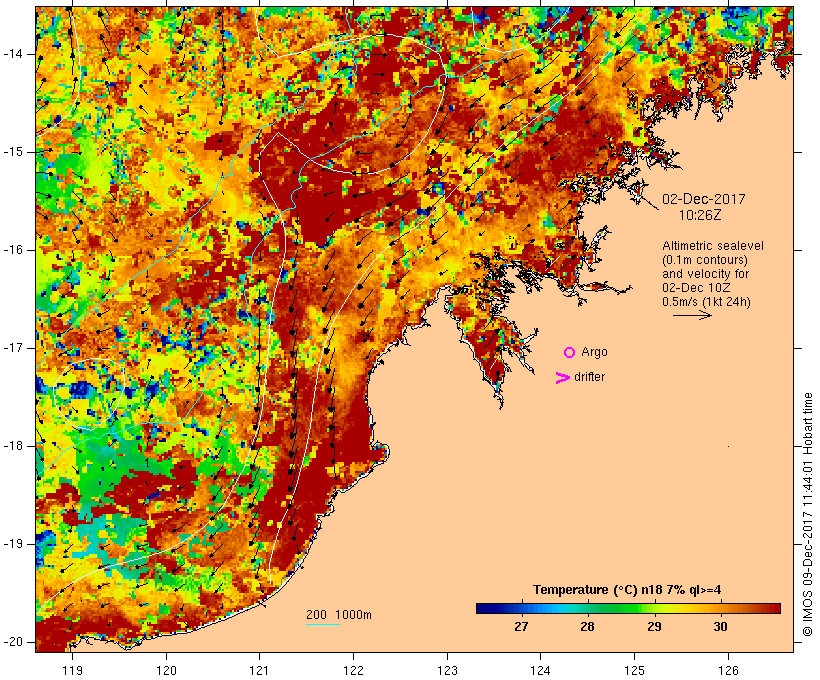Click longitude axis label 119
The image size is (820, 680).
(x=72, y=671)
